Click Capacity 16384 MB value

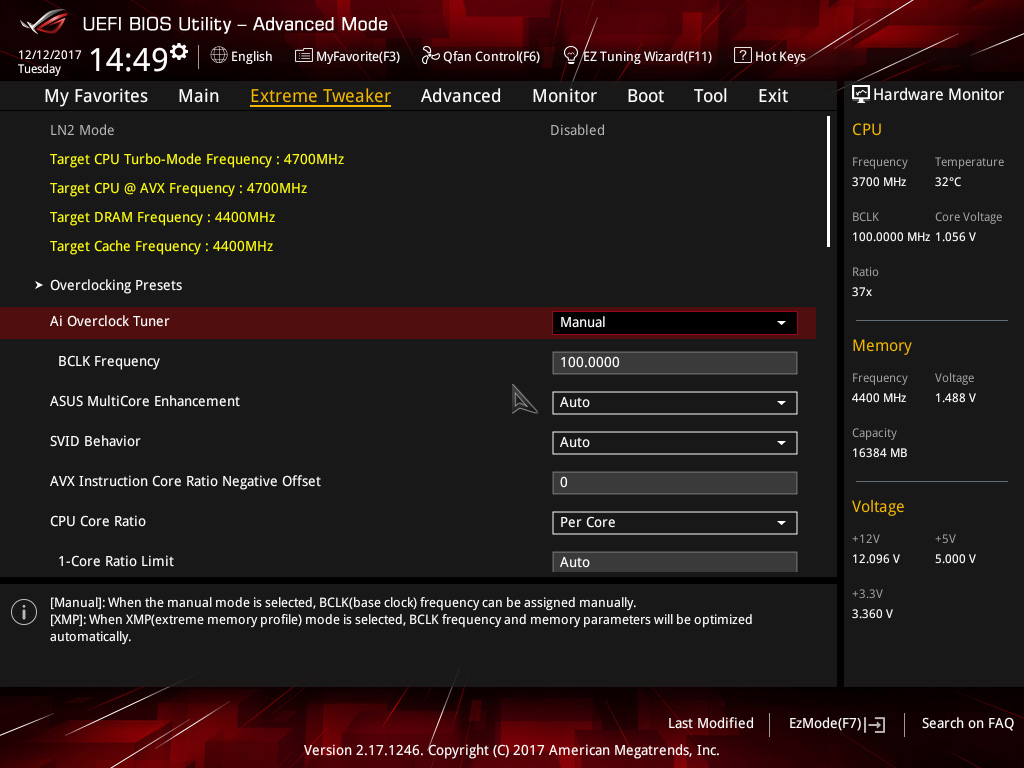[880, 453]
